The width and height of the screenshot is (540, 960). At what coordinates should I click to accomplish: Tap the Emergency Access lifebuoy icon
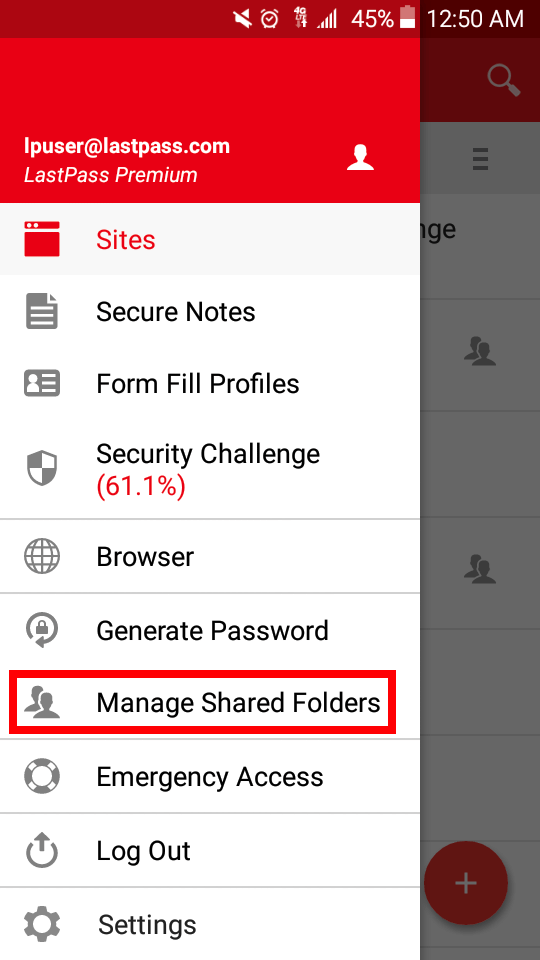point(42,776)
